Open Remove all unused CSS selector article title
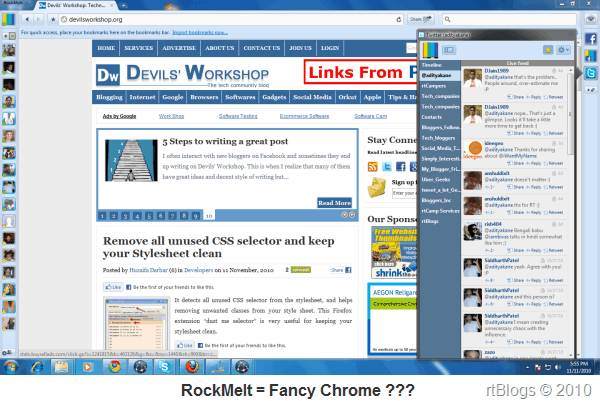Screen dimensions: 600x401 [x=218, y=247]
